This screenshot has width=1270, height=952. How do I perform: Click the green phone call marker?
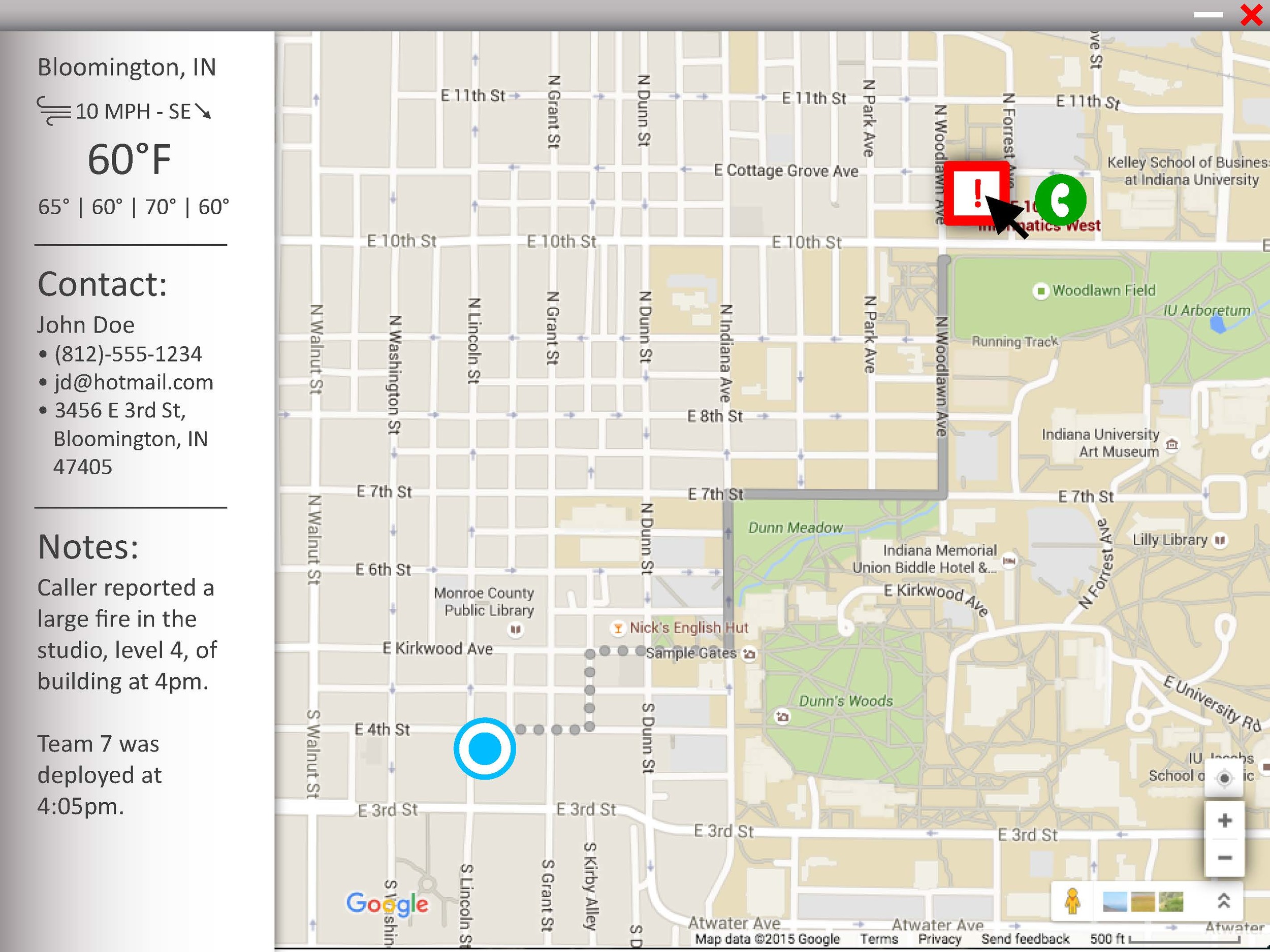coord(1060,200)
